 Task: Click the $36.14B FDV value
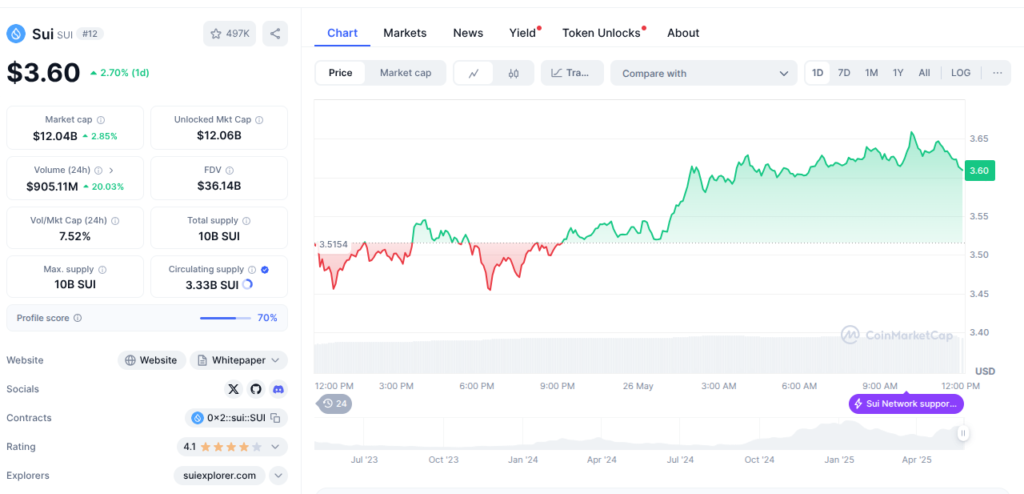click(x=219, y=186)
